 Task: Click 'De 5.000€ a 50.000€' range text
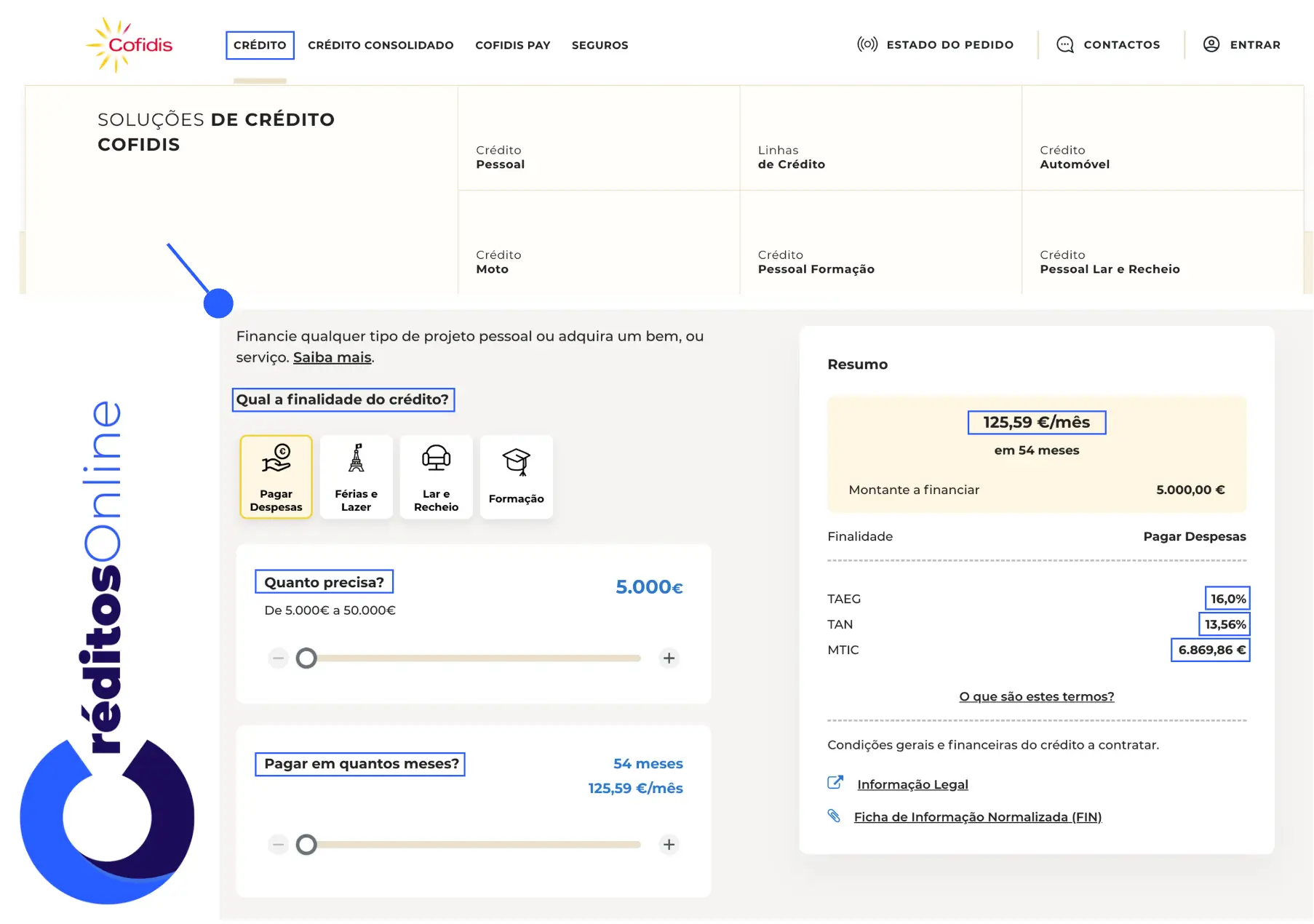pyautogui.click(x=330, y=610)
